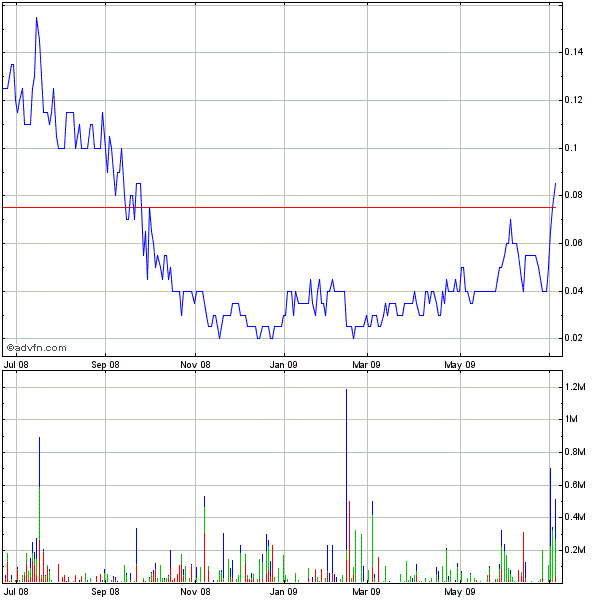The image size is (600, 600).
Task: Click the advfn.com watermark link
Action: (x=37, y=348)
